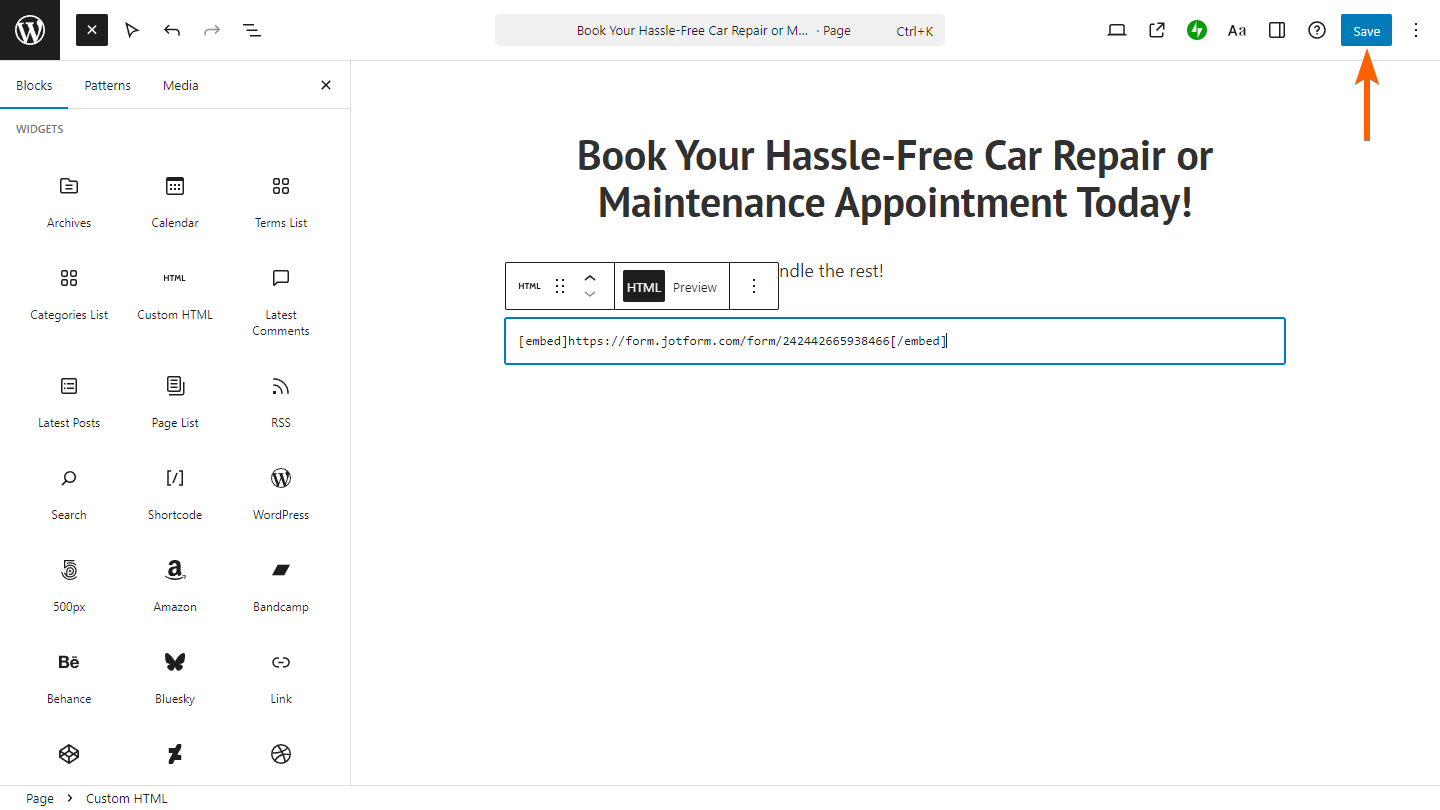Insert the Behance embed block
The image size is (1440, 810).
point(69,678)
